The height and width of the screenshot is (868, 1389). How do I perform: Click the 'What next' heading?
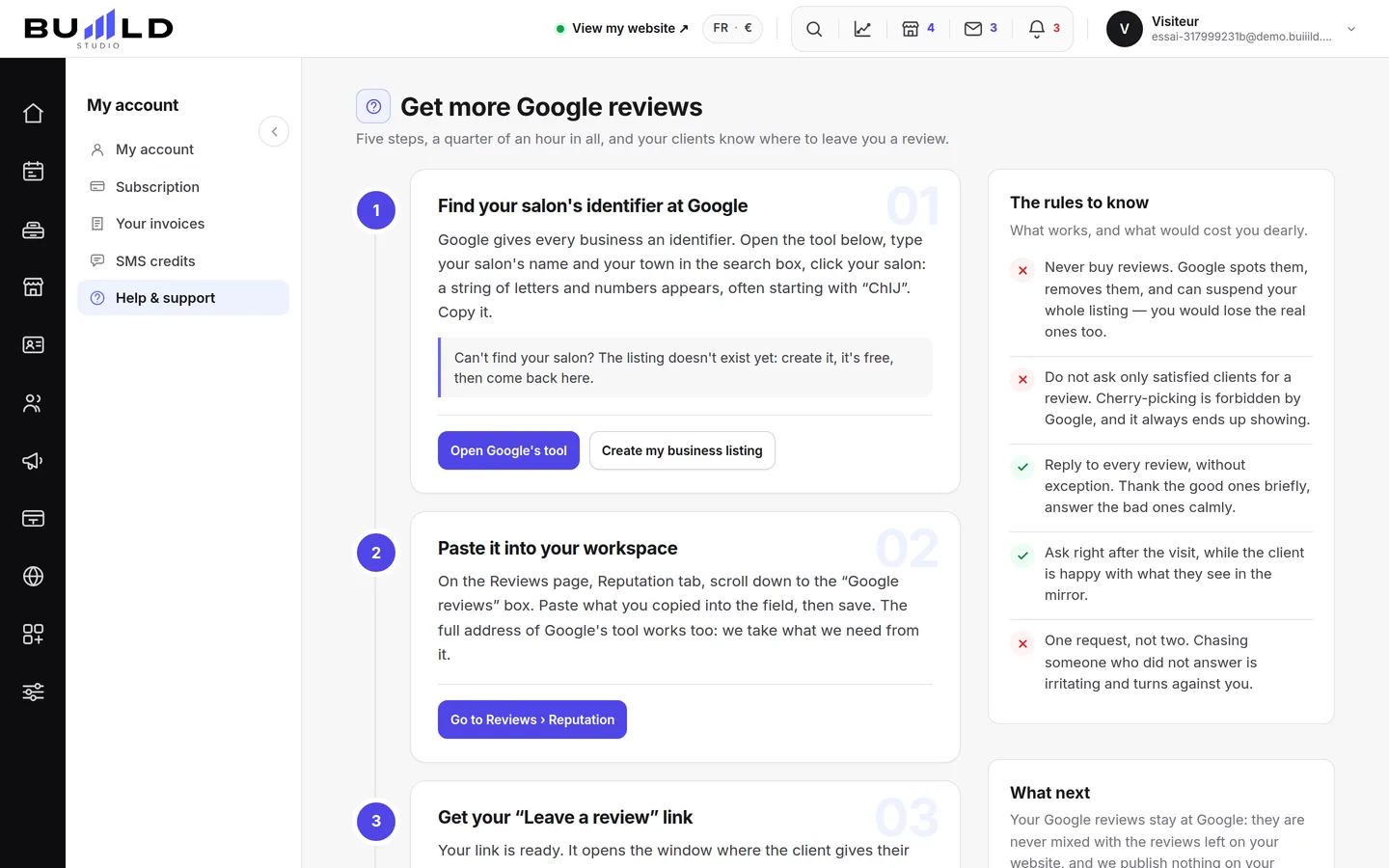coord(1049,793)
